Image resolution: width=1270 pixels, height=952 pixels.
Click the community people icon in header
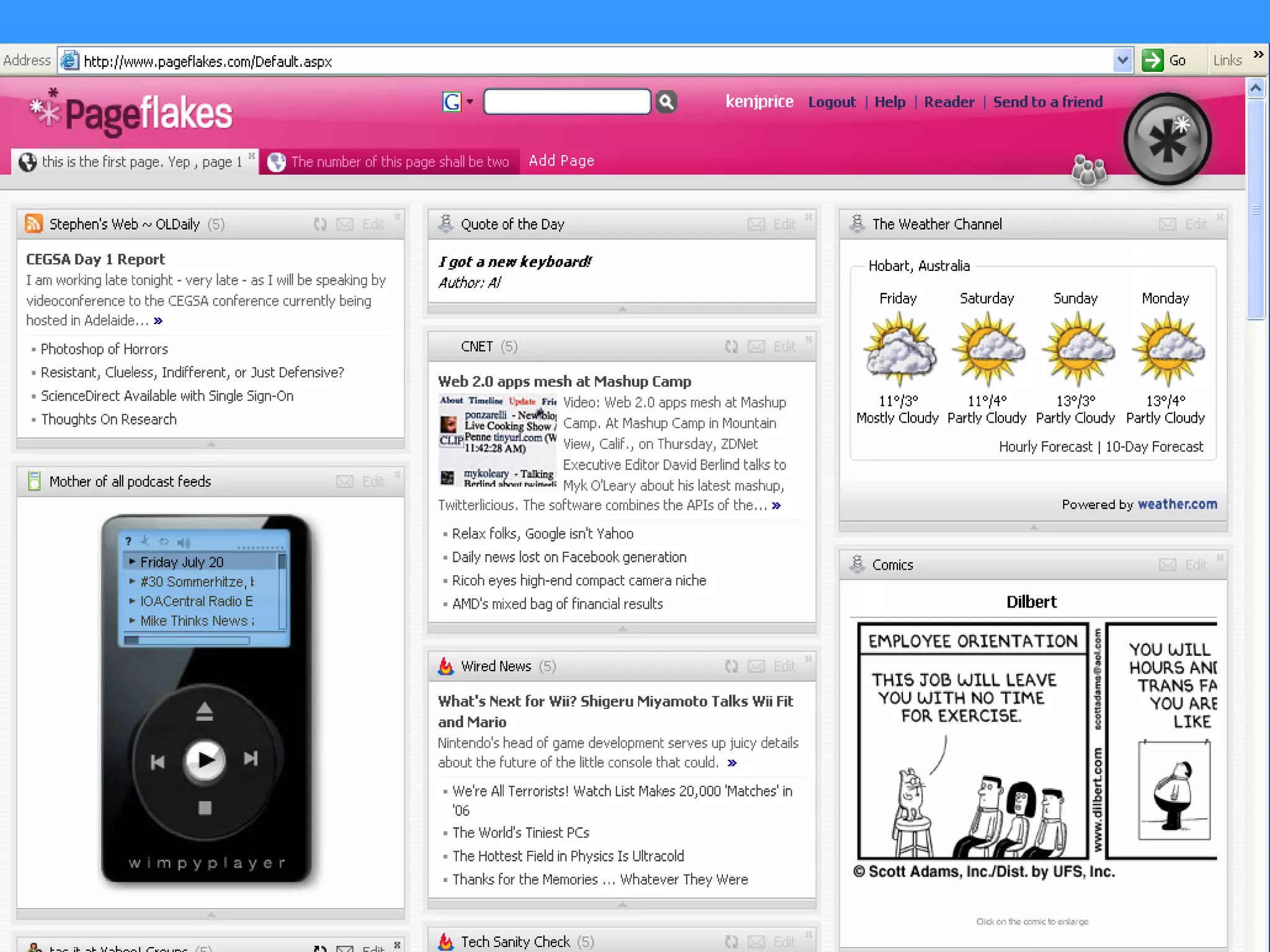point(1088,170)
